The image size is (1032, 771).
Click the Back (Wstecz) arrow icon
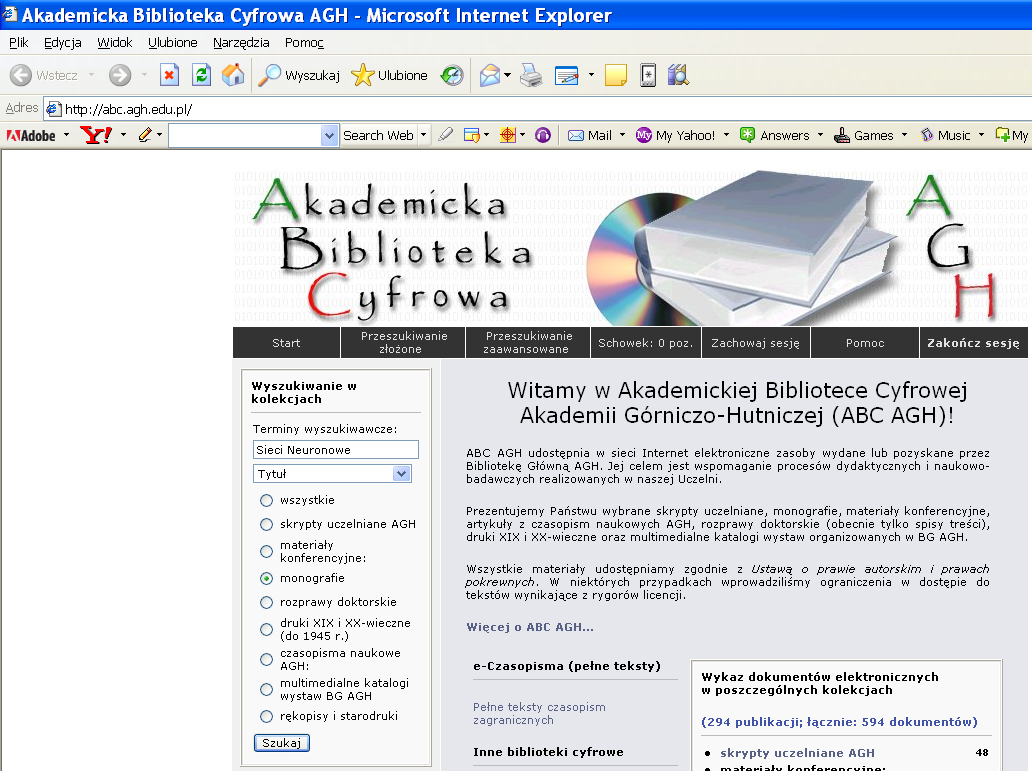coord(21,75)
